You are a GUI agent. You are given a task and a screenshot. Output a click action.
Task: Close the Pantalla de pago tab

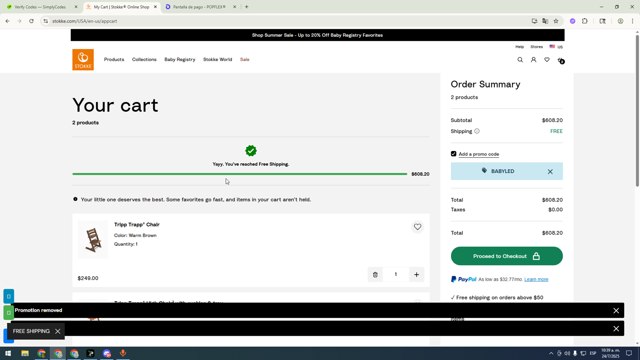click(x=234, y=7)
